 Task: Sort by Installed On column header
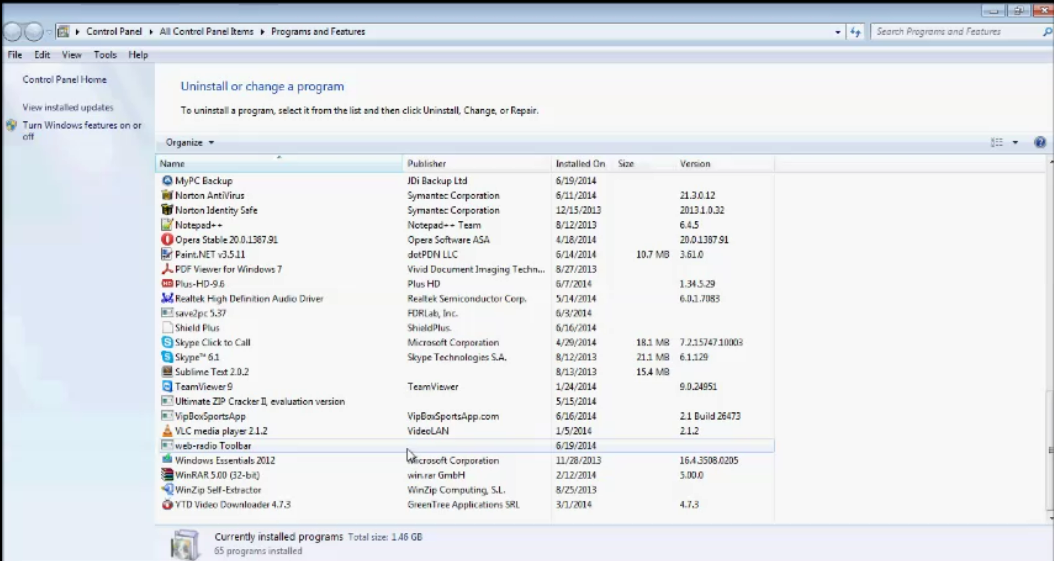[582, 163]
